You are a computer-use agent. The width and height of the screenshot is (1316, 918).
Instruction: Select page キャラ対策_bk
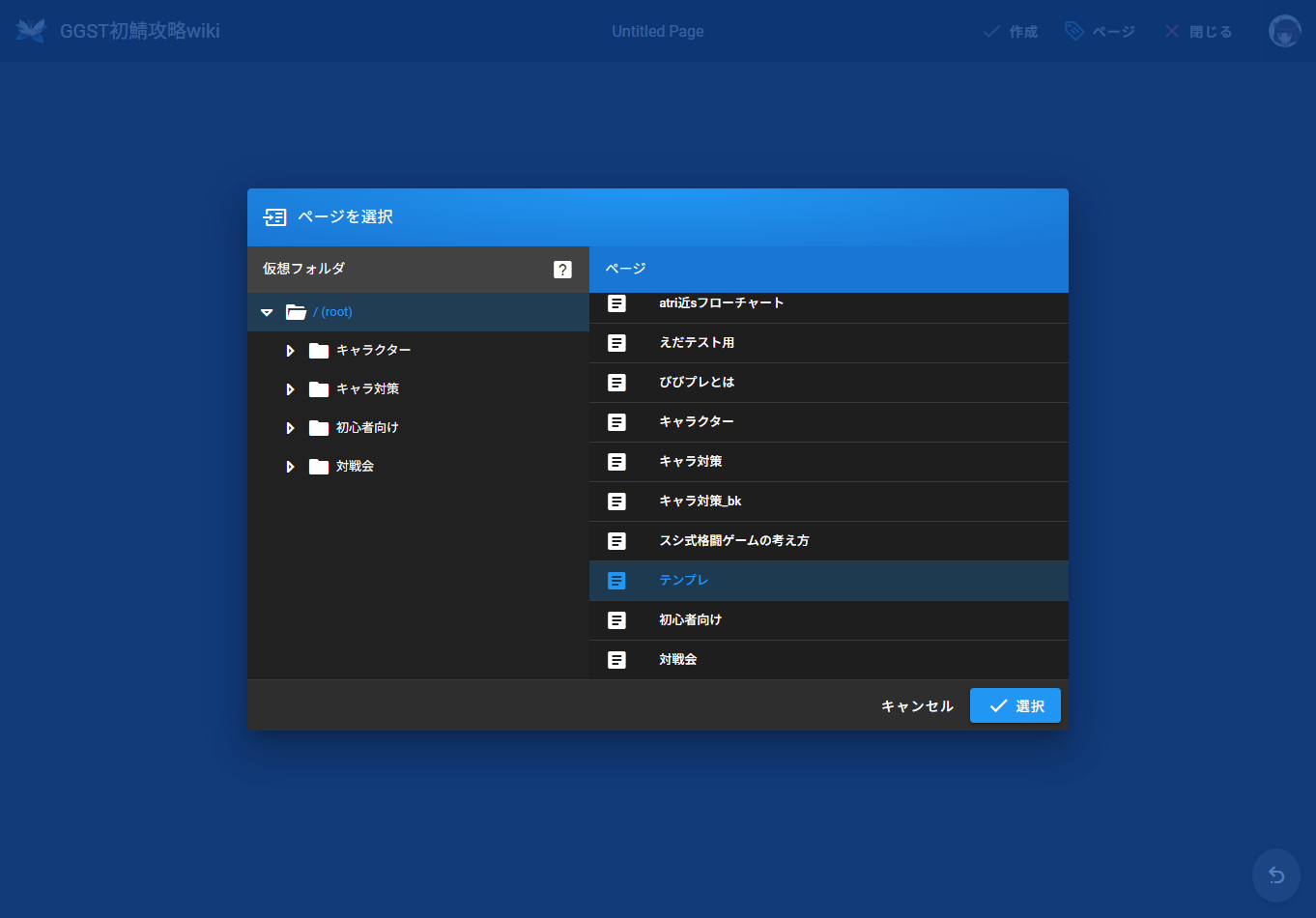[x=829, y=502]
